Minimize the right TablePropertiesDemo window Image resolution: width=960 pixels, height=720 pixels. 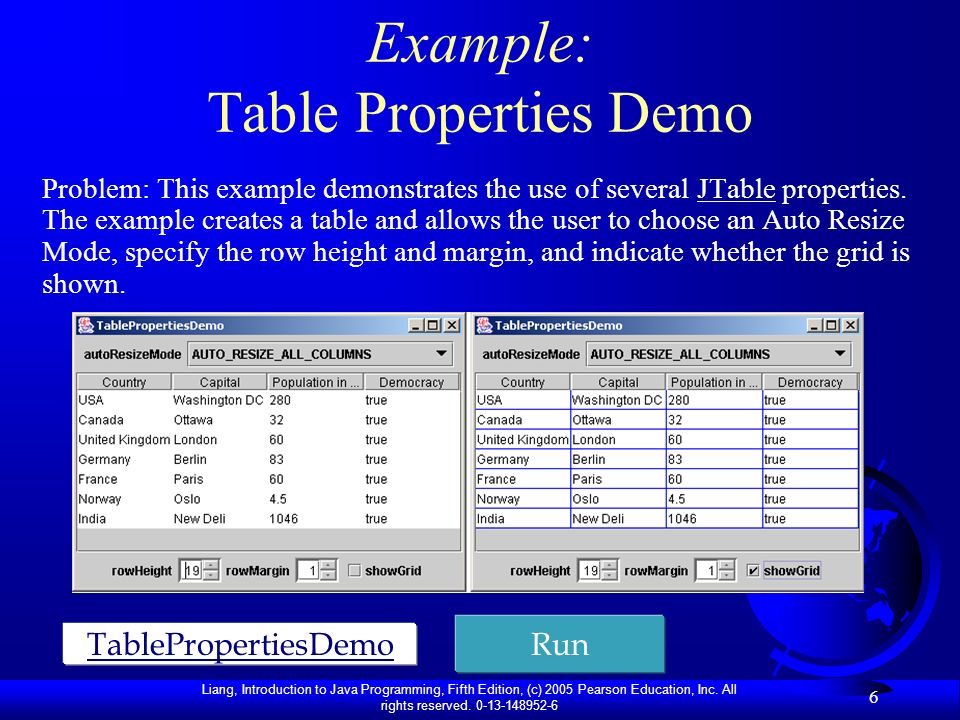pyautogui.click(x=814, y=326)
